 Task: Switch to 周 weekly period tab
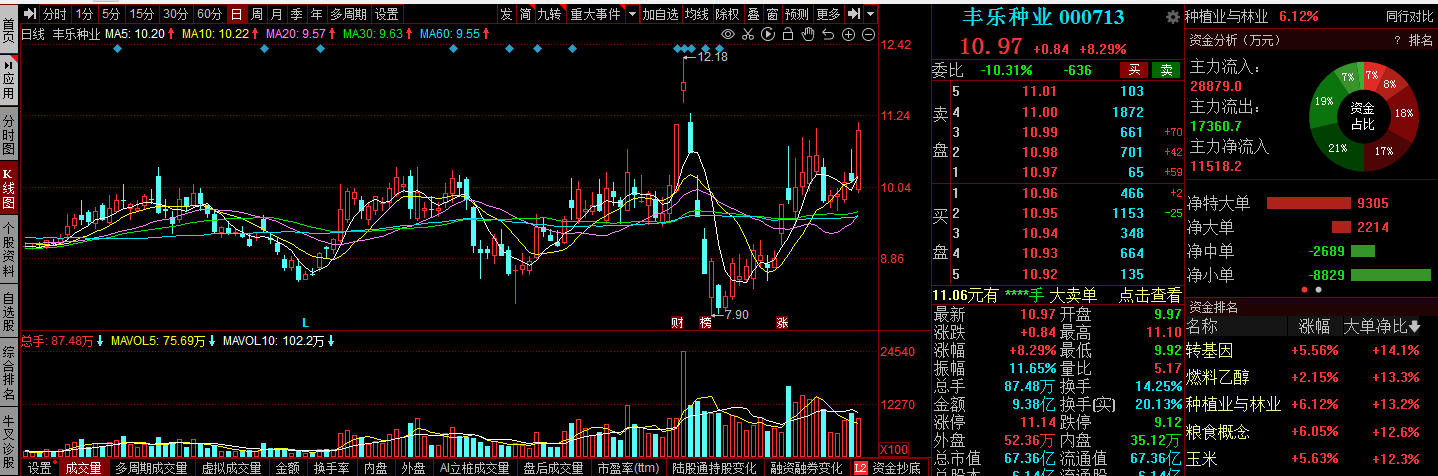coord(257,14)
